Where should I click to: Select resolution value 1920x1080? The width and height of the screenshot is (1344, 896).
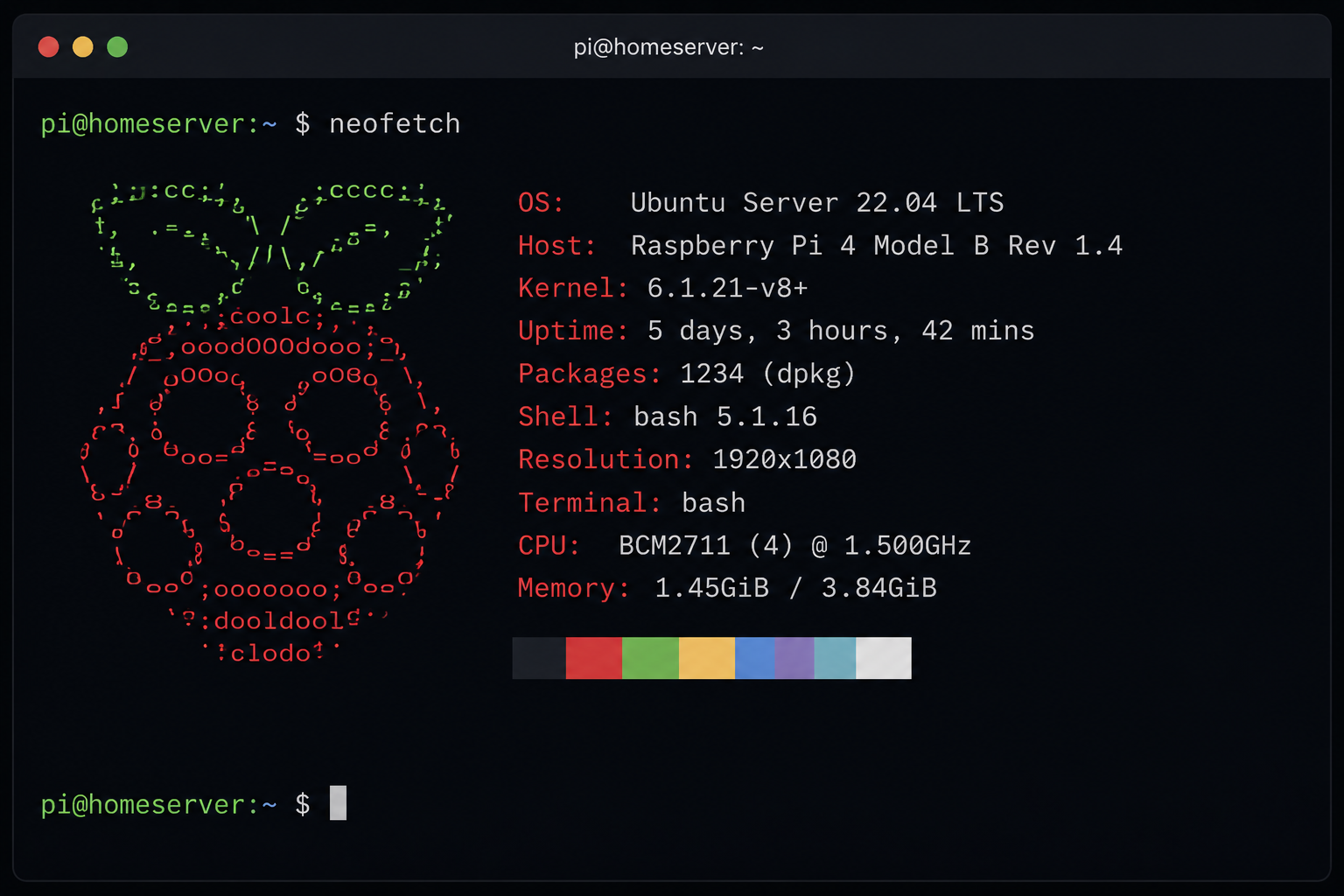pyautogui.click(x=785, y=459)
